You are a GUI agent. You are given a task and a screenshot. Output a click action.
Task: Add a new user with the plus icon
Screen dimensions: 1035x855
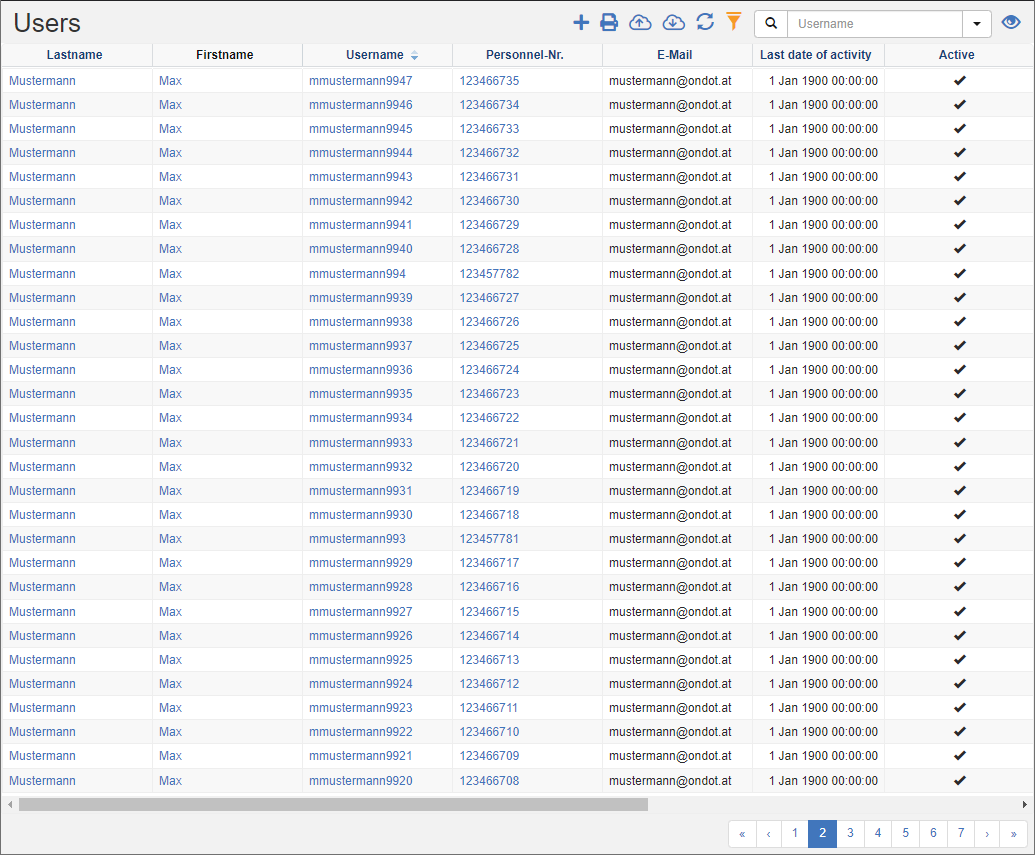click(x=581, y=22)
